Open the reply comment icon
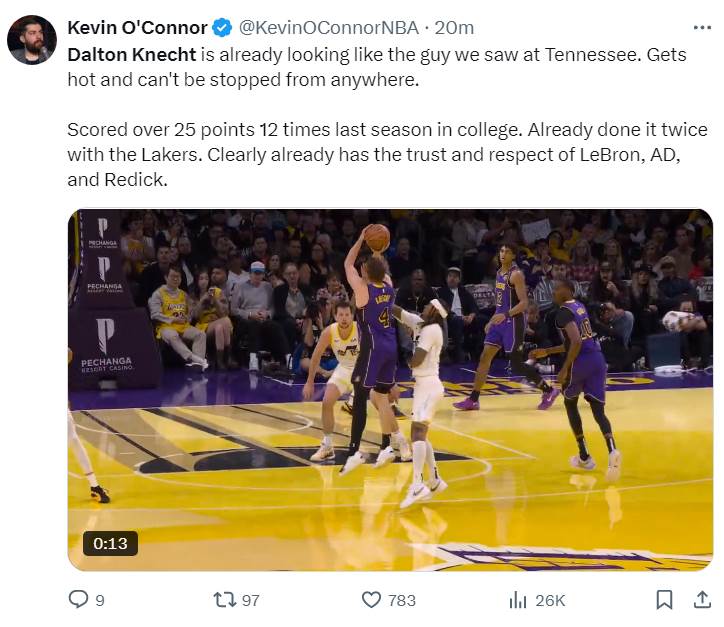Image resolution: width=724 pixels, height=627 pixels. [78, 599]
